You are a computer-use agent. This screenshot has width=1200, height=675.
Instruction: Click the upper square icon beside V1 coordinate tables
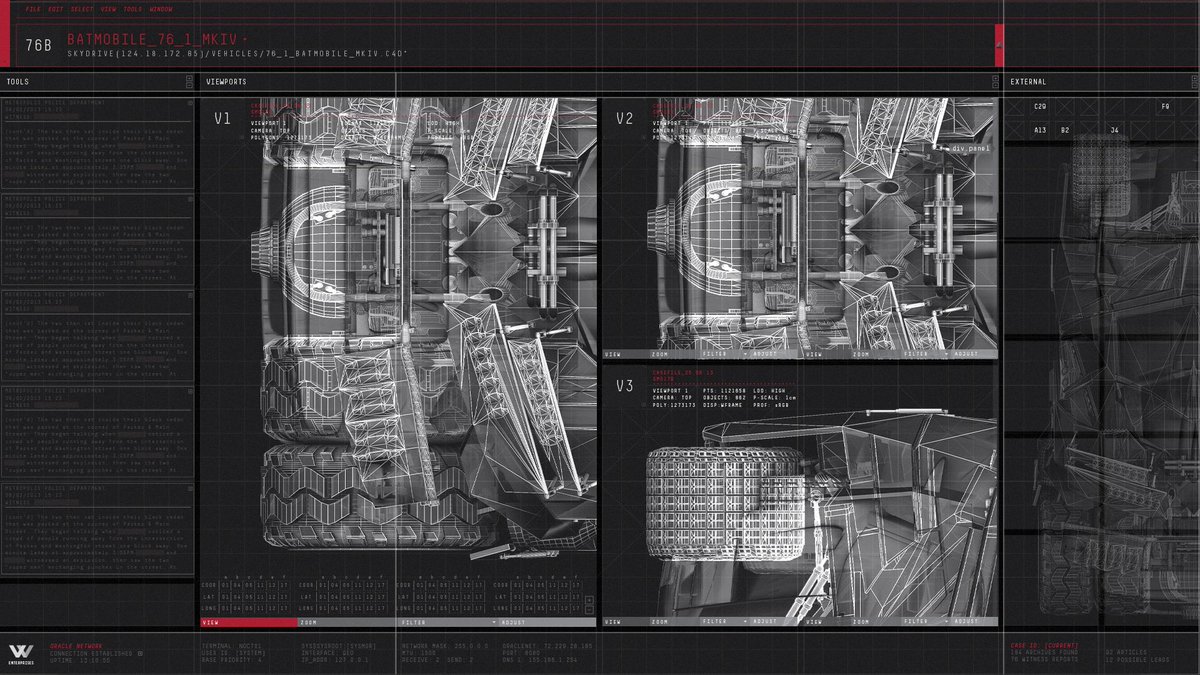click(x=589, y=600)
